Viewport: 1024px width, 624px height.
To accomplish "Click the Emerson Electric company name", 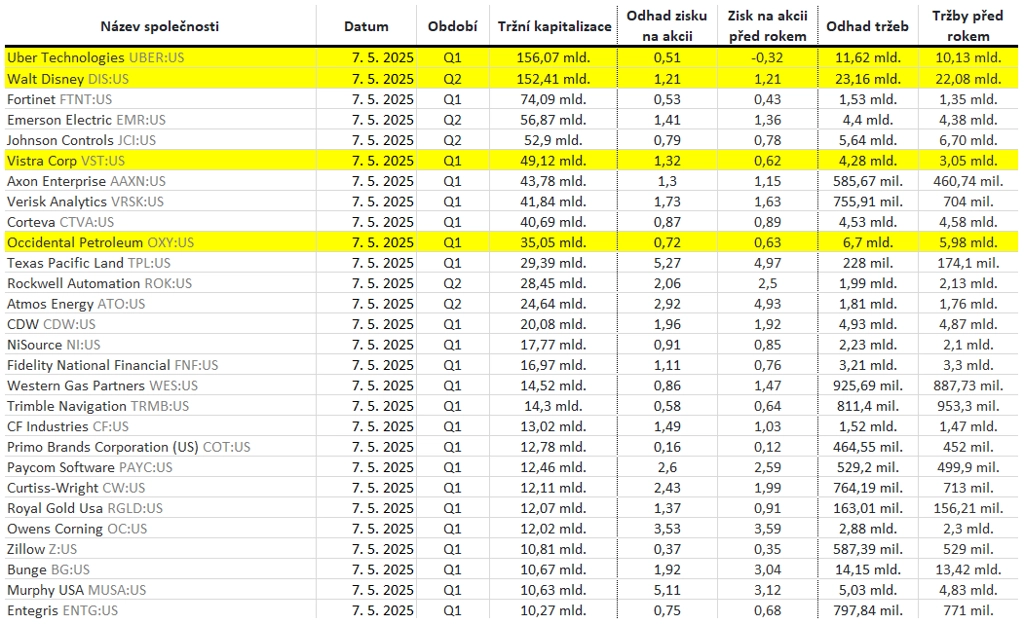I will pos(59,120).
